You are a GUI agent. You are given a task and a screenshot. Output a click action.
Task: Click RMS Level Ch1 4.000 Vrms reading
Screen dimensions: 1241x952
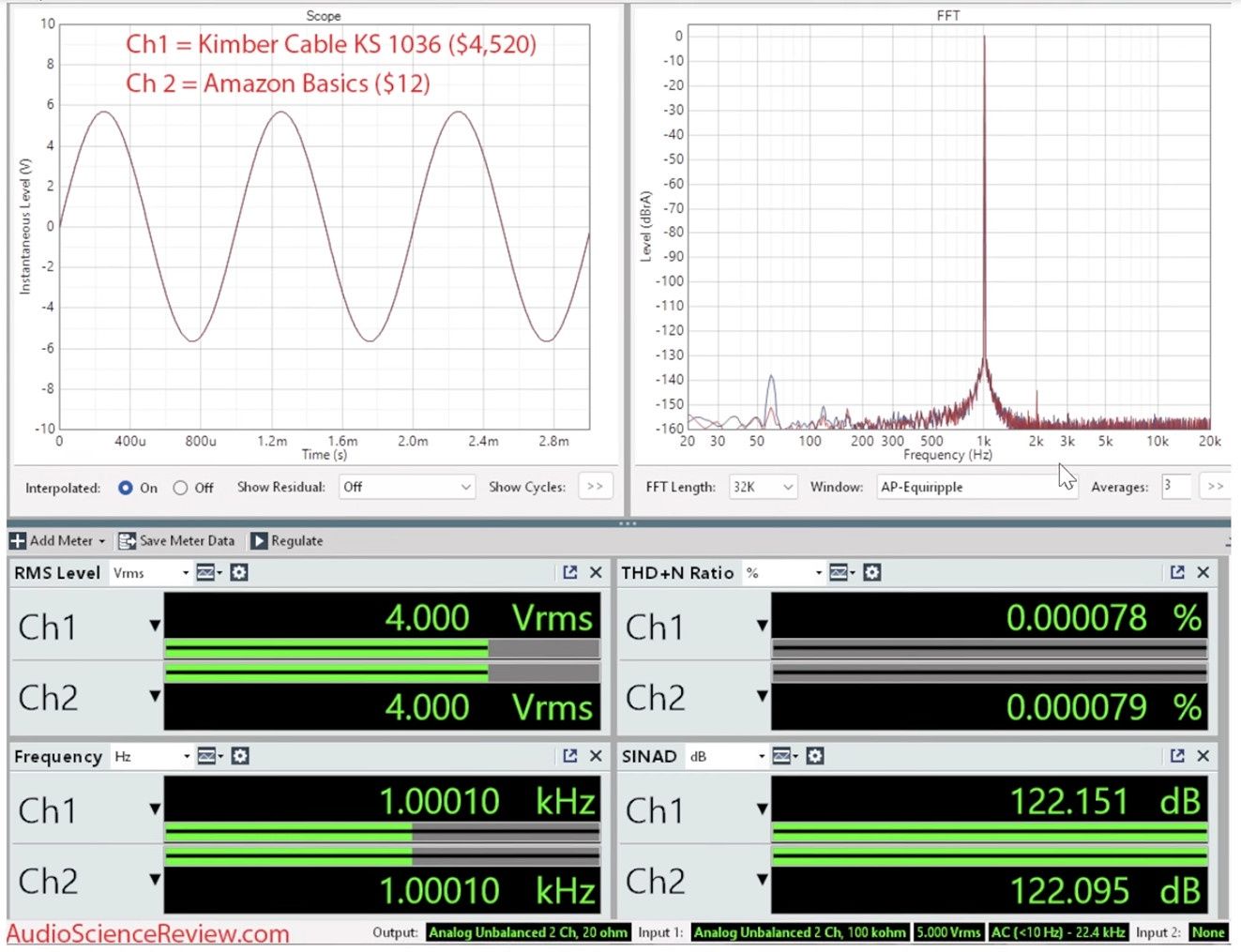489,618
